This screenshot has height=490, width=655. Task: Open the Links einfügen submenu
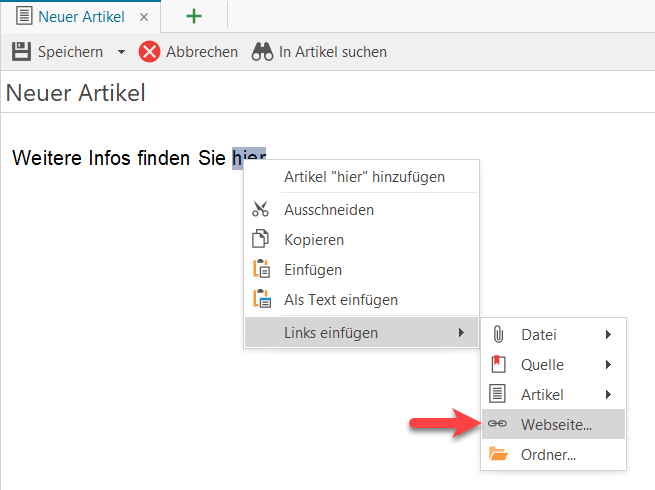(x=362, y=333)
